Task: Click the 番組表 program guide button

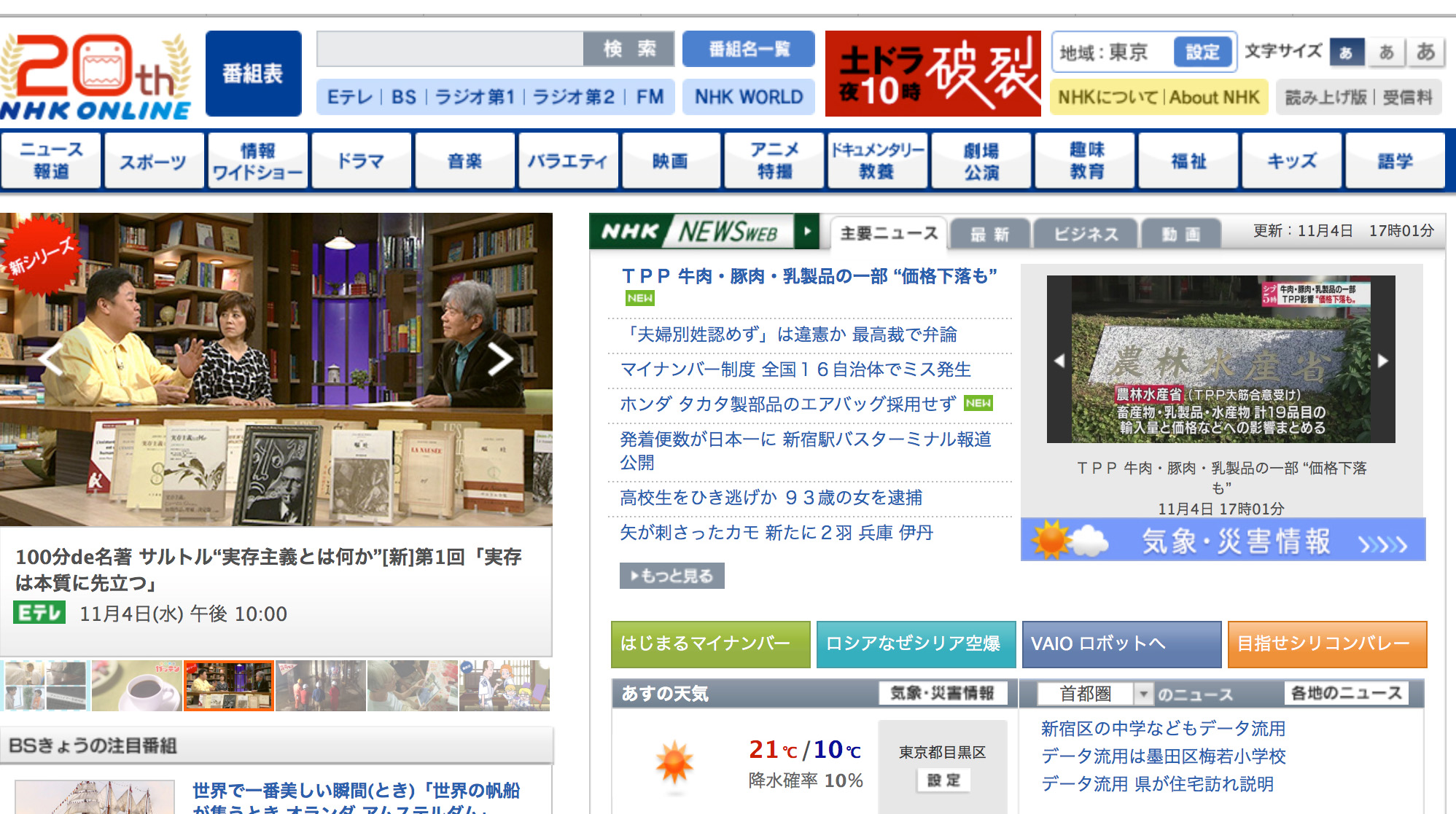Action: click(x=253, y=74)
